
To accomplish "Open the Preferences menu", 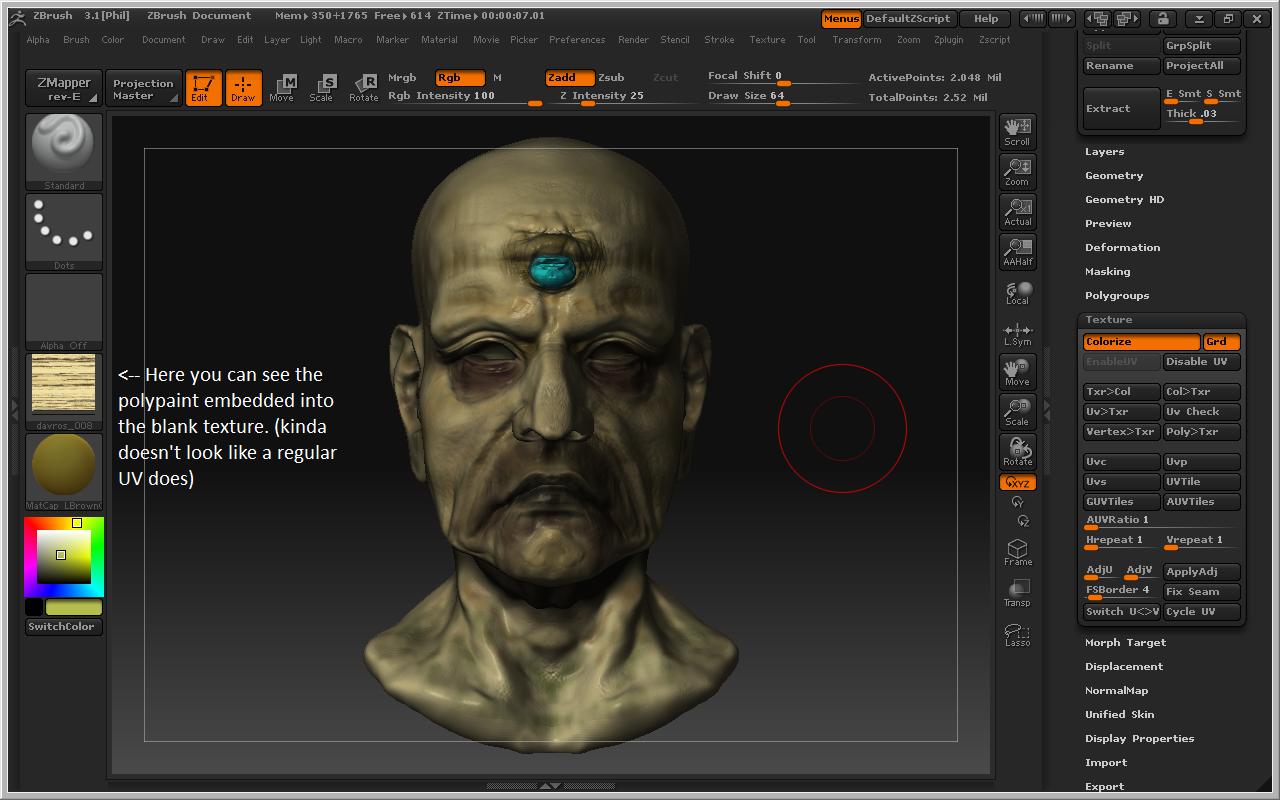I will tap(577, 40).
